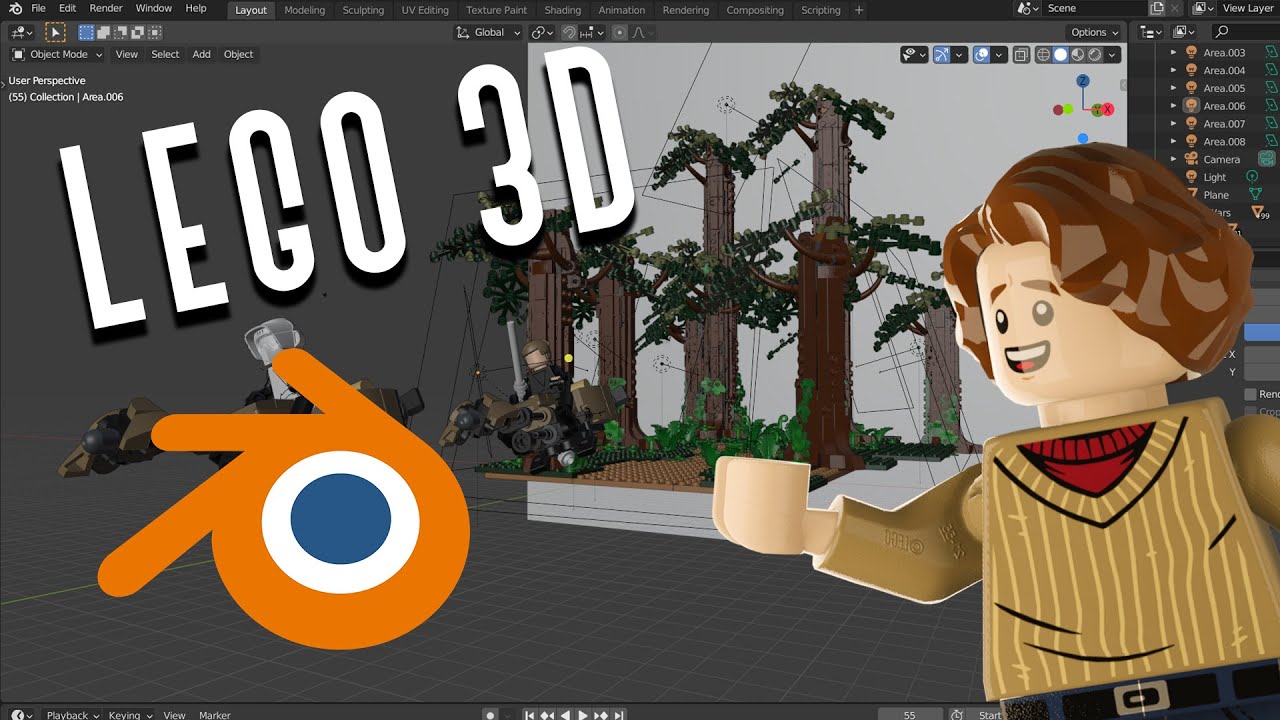Open the Global transform orientation dropdown
This screenshot has height=720, width=1280.
pos(488,32)
